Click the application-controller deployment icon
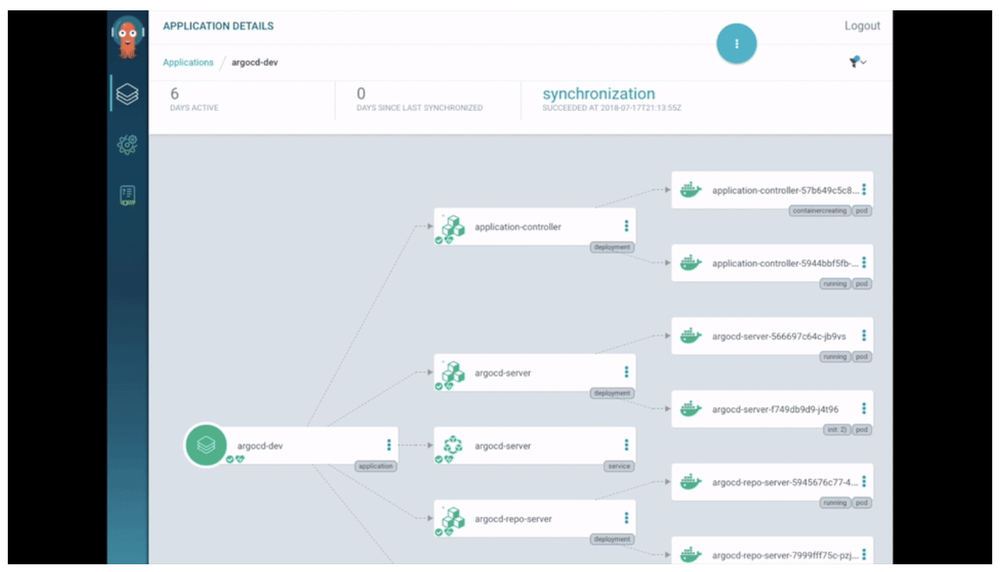1000x572 pixels. (453, 226)
